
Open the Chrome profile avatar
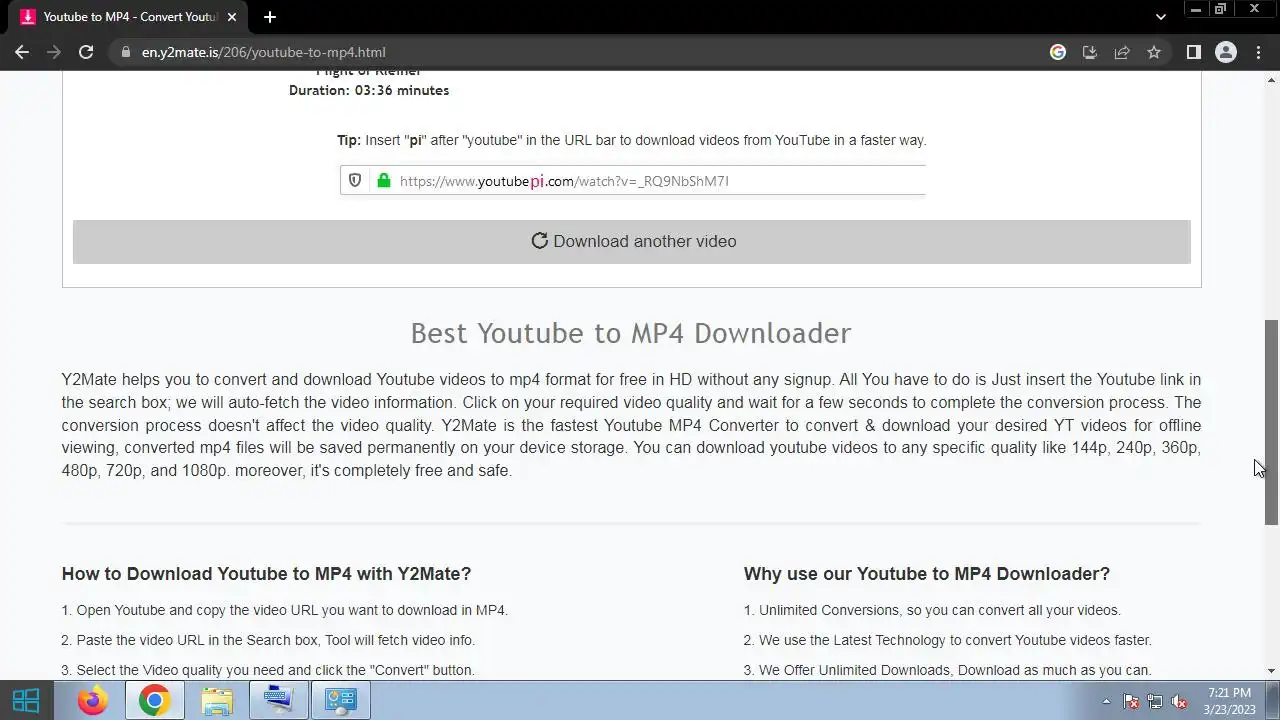pos(1226,52)
